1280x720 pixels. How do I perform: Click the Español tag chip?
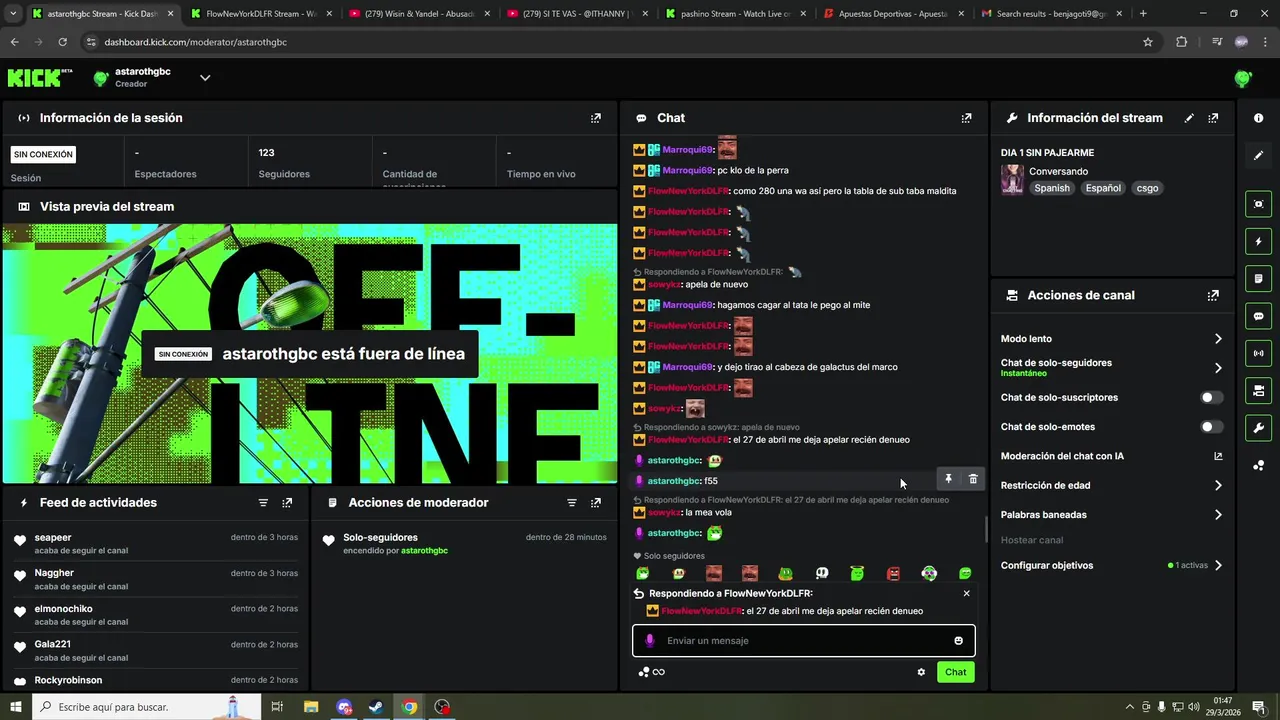coord(1103,188)
